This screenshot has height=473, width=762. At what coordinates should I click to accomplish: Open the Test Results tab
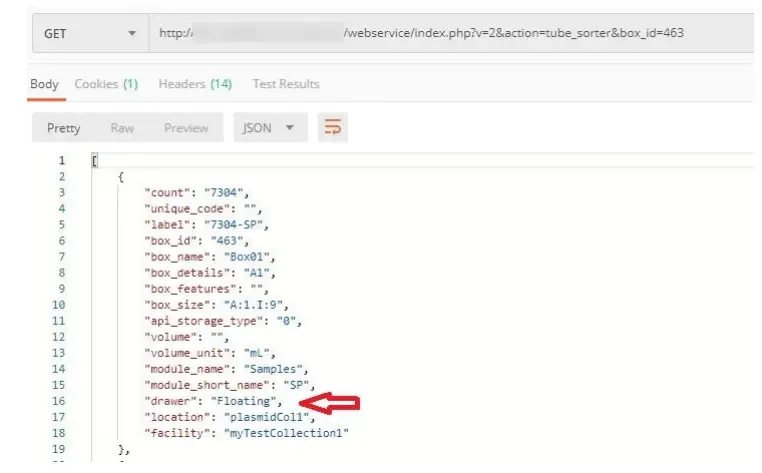(x=286, y=84)
